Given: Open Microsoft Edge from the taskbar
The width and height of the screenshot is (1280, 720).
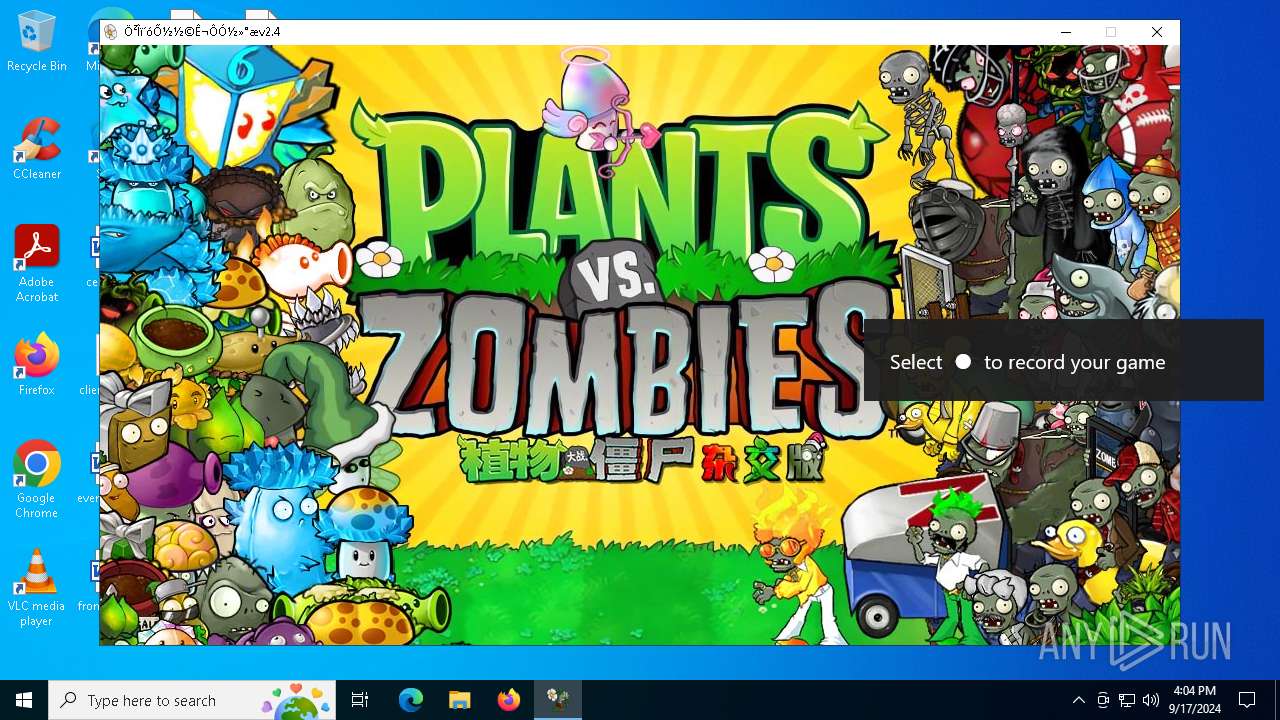Looking at the screenshot, I should click(x=411, y=700).
